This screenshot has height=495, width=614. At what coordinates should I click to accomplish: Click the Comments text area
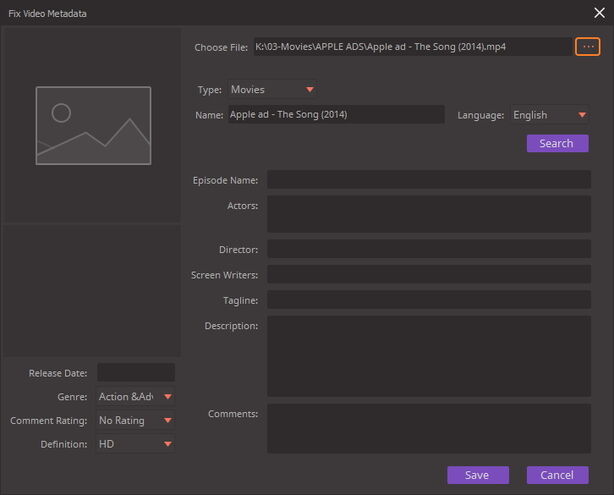point(429,428)
